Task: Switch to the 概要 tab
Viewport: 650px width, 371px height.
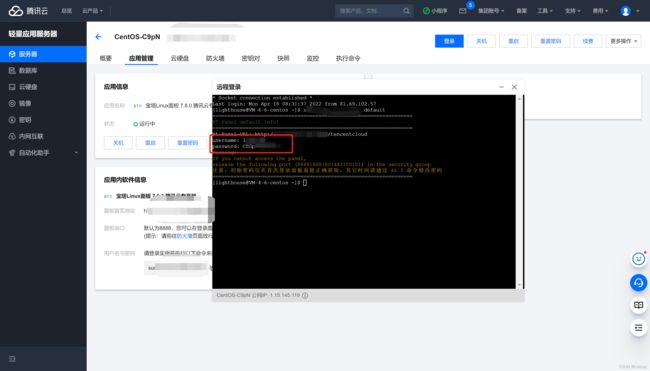Action: coord(106,58)
